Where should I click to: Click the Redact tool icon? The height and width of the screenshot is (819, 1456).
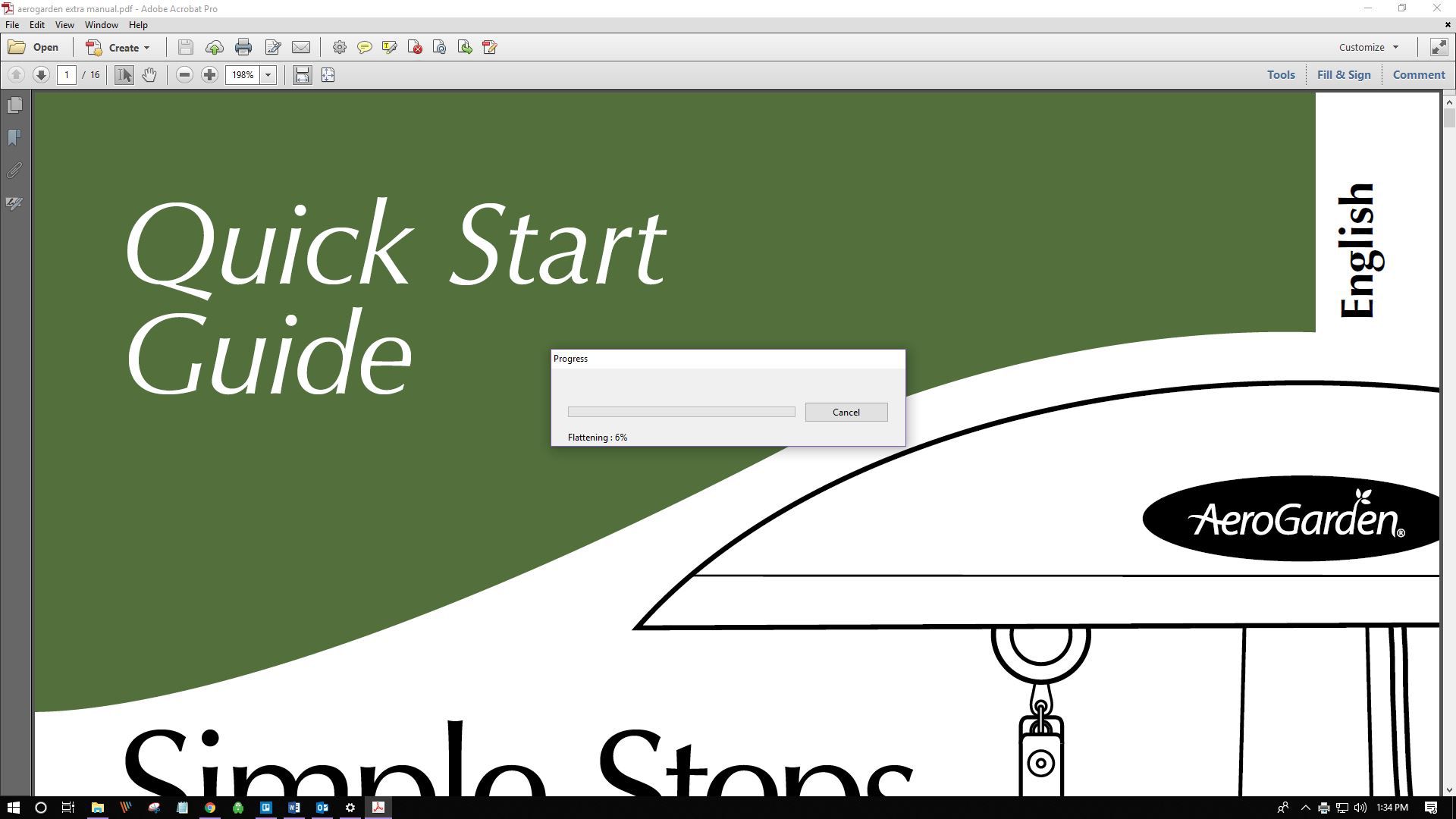(489, 47)
